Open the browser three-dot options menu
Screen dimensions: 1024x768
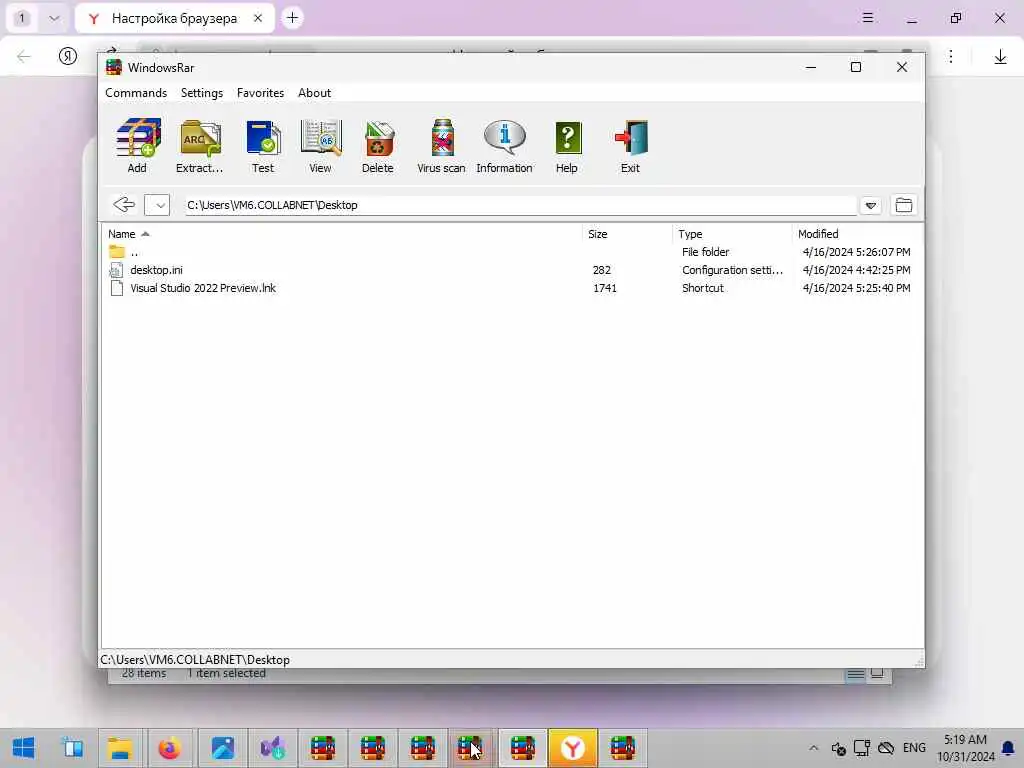click(x=951, y=57)
